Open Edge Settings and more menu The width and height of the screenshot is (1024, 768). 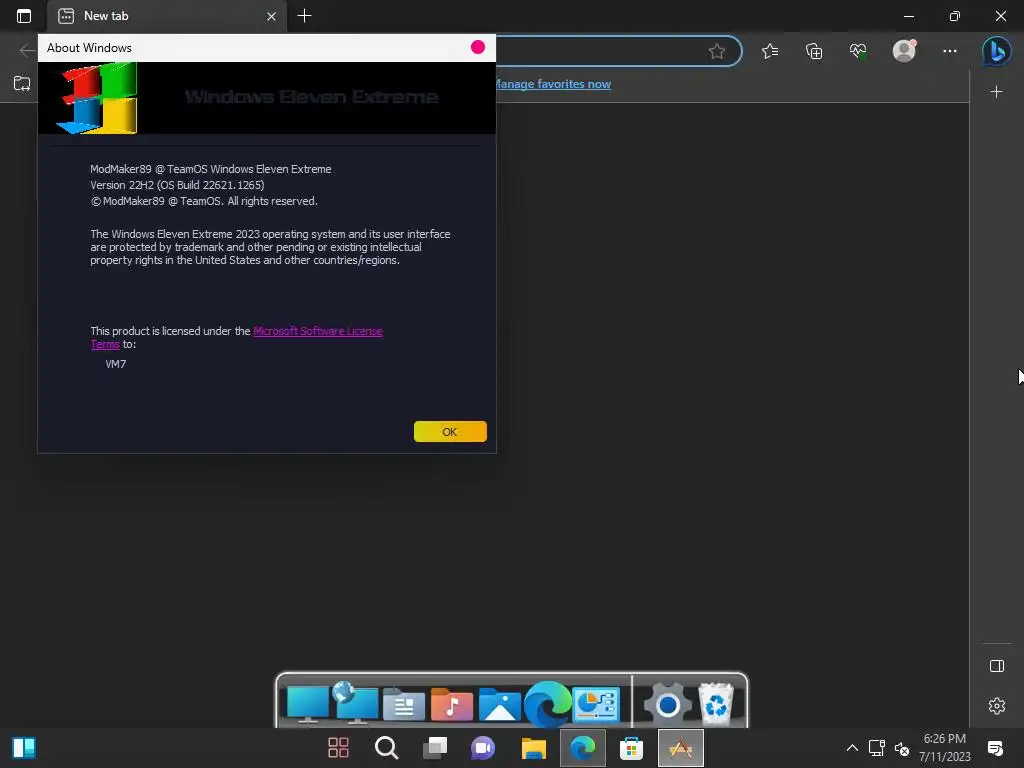(950, 51)
